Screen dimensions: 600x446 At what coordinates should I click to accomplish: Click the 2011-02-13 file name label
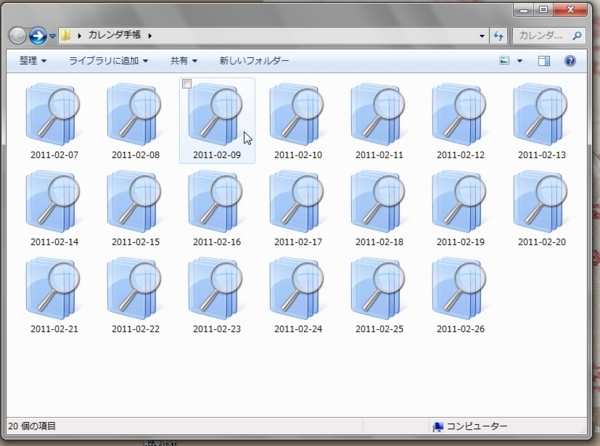point(541,155)
